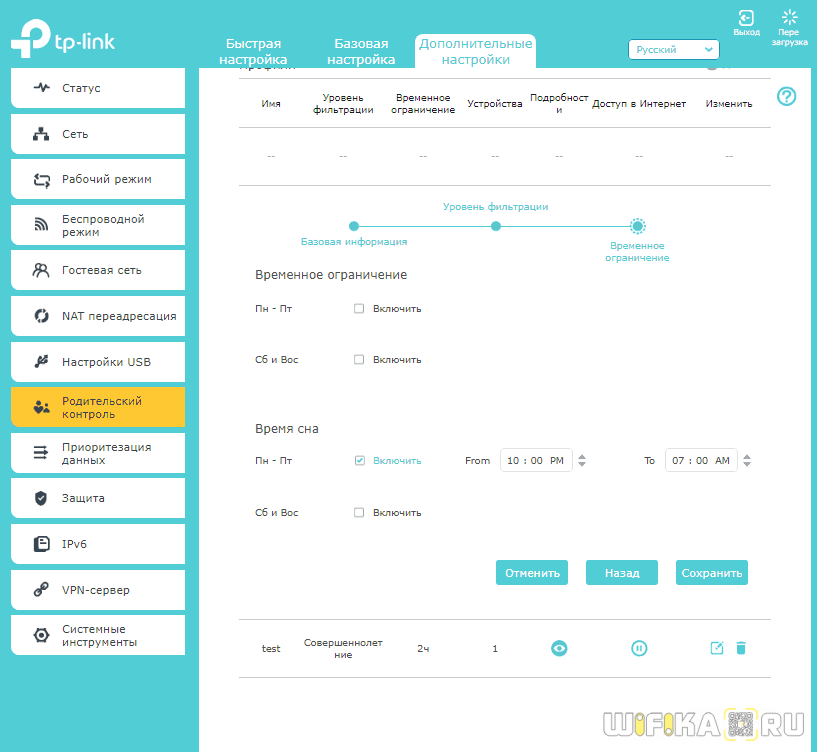Image resolution: width=817 pixels, height=752 pixels.
Task: Open Настройки USB in sidebar
Action: 98,362
